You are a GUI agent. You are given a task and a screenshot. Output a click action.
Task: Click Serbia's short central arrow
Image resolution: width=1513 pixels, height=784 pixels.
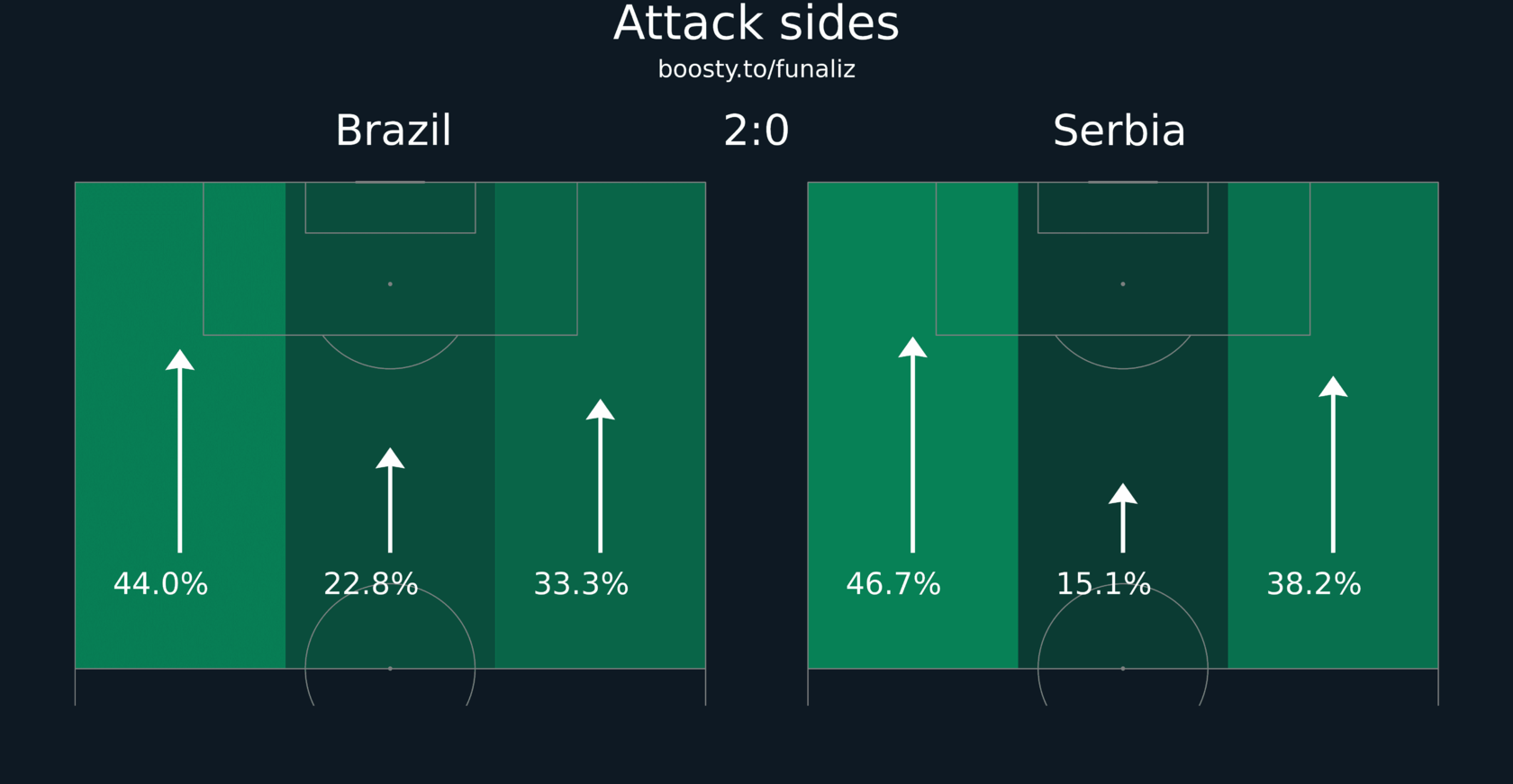pyautogui.click(x=1123, y=518)
